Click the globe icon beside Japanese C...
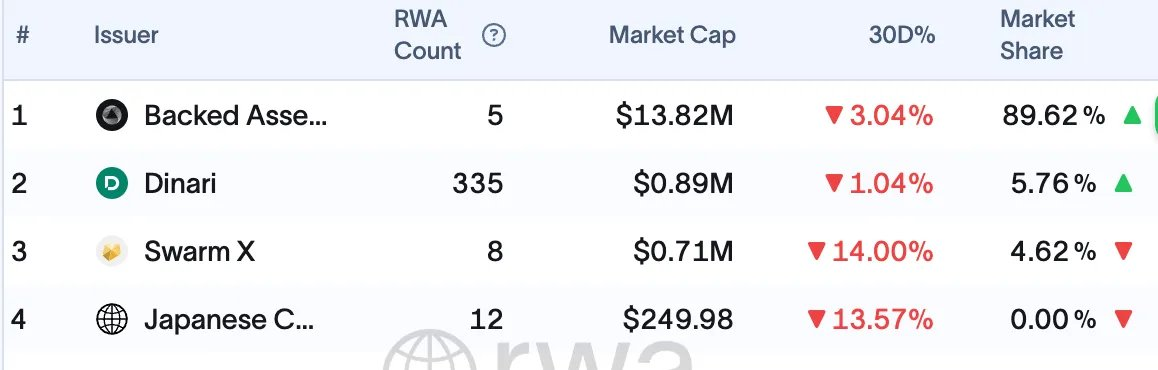 [x=112, y=320]
